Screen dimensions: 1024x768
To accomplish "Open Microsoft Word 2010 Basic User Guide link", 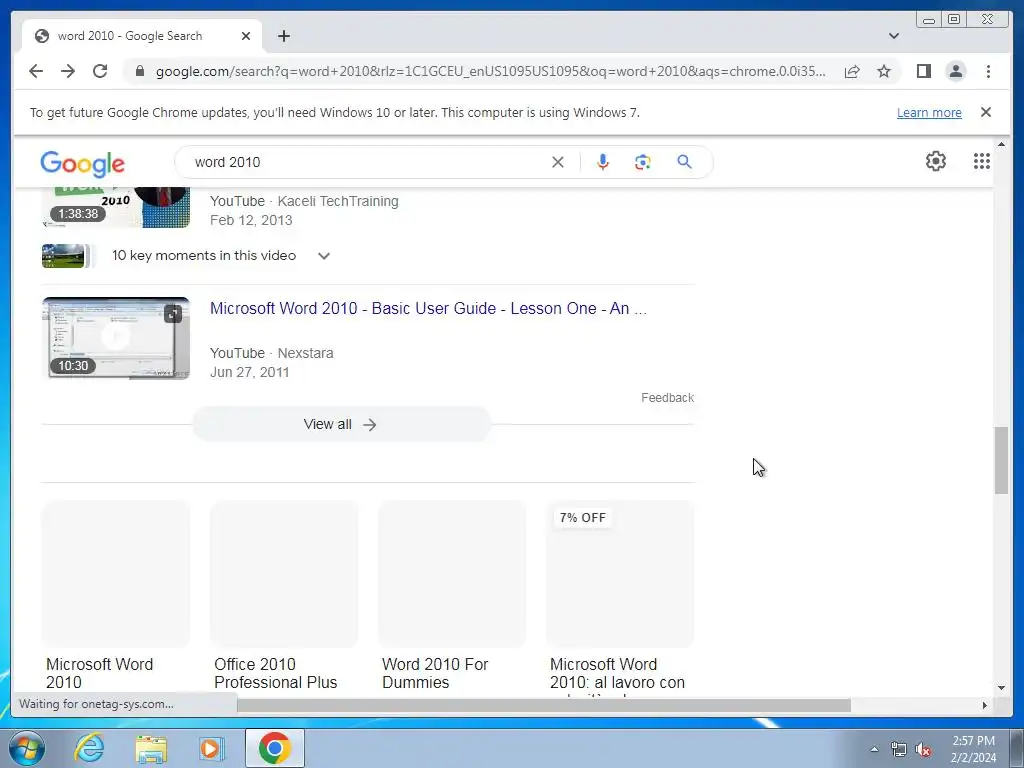I will (x=428, y=308).
